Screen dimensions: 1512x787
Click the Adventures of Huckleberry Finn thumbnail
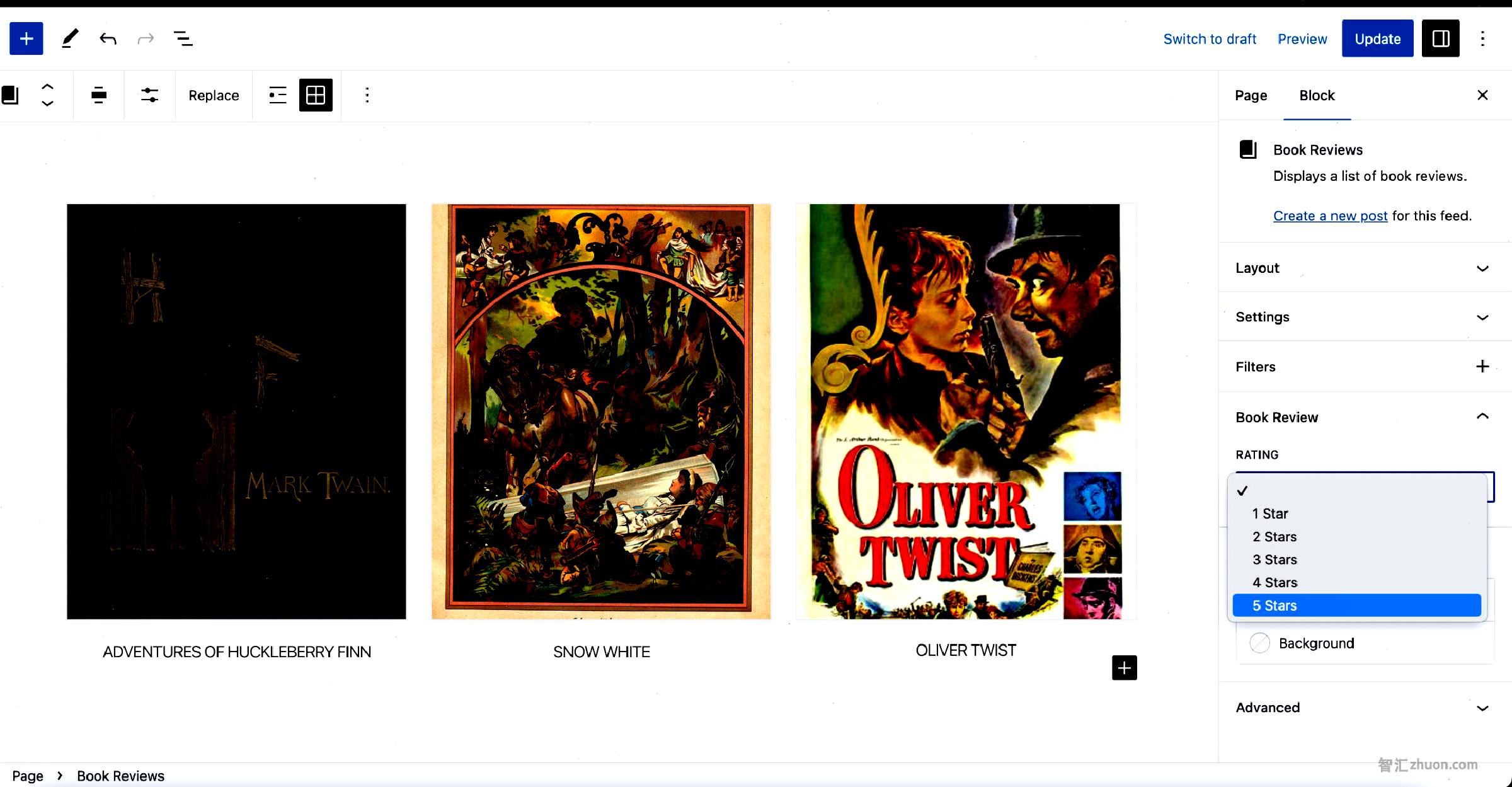237,411
